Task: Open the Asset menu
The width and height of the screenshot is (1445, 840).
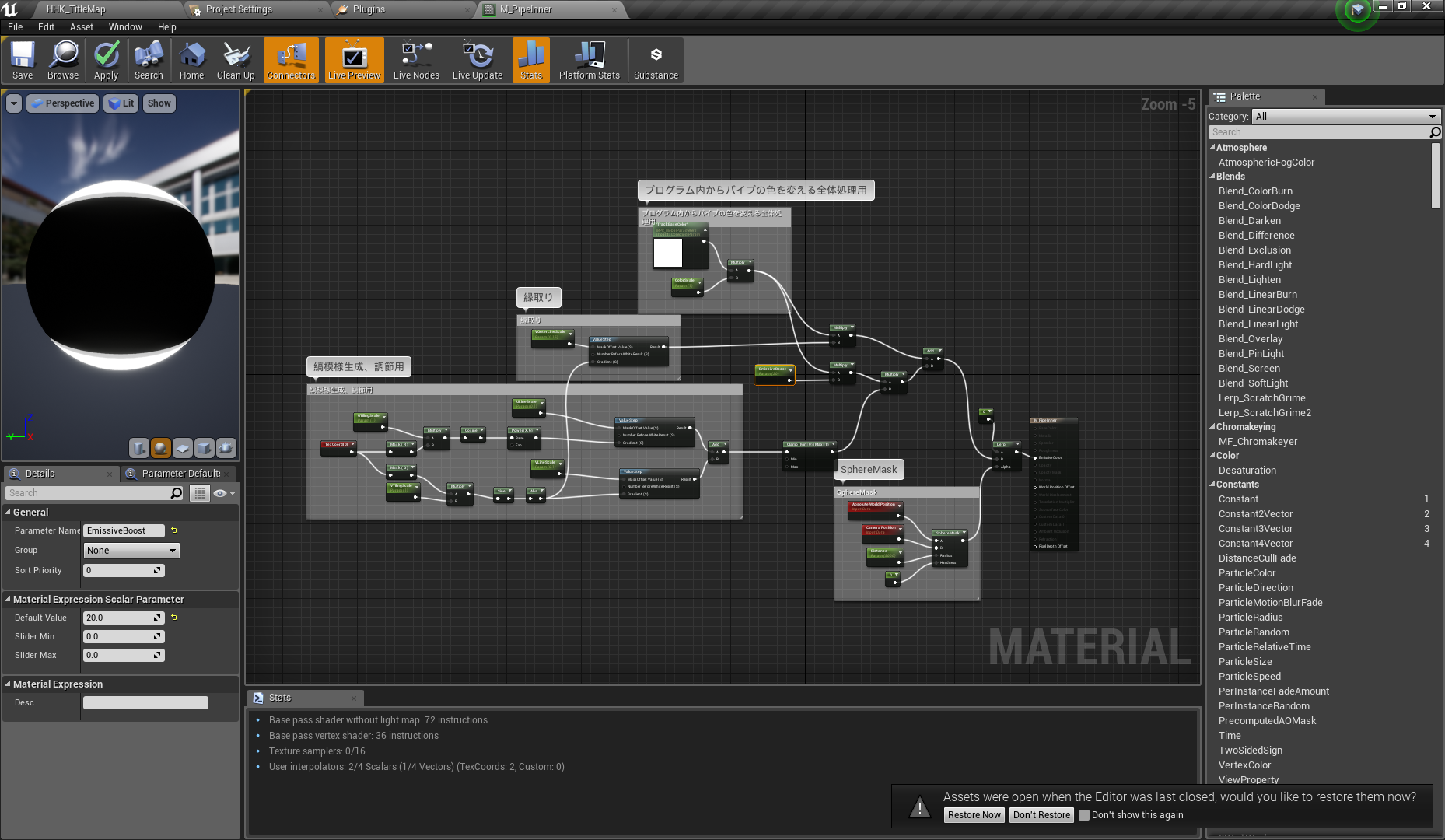Action: click(x=81, y=26)
